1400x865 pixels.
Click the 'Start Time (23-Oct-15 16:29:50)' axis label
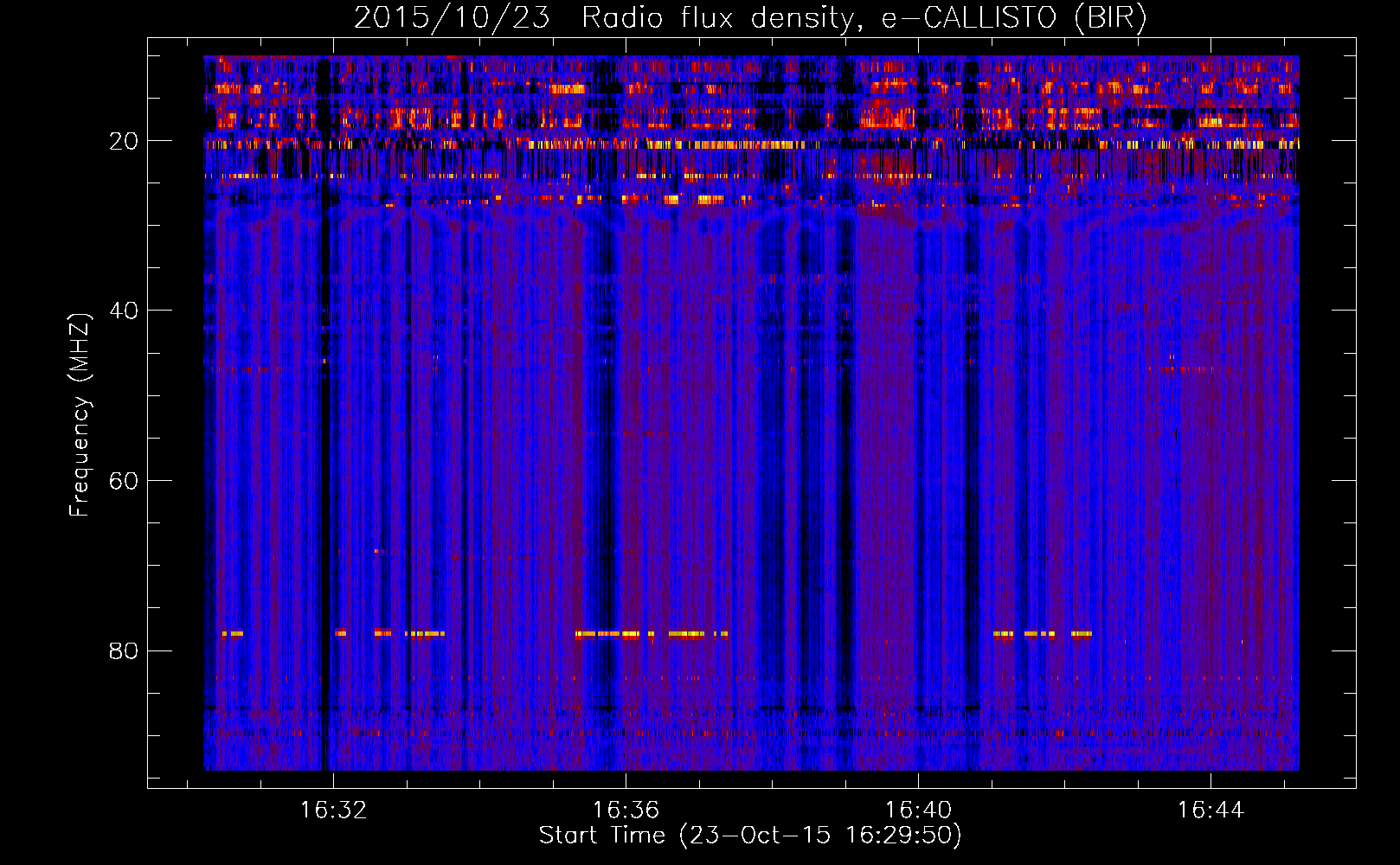(750, 836)
